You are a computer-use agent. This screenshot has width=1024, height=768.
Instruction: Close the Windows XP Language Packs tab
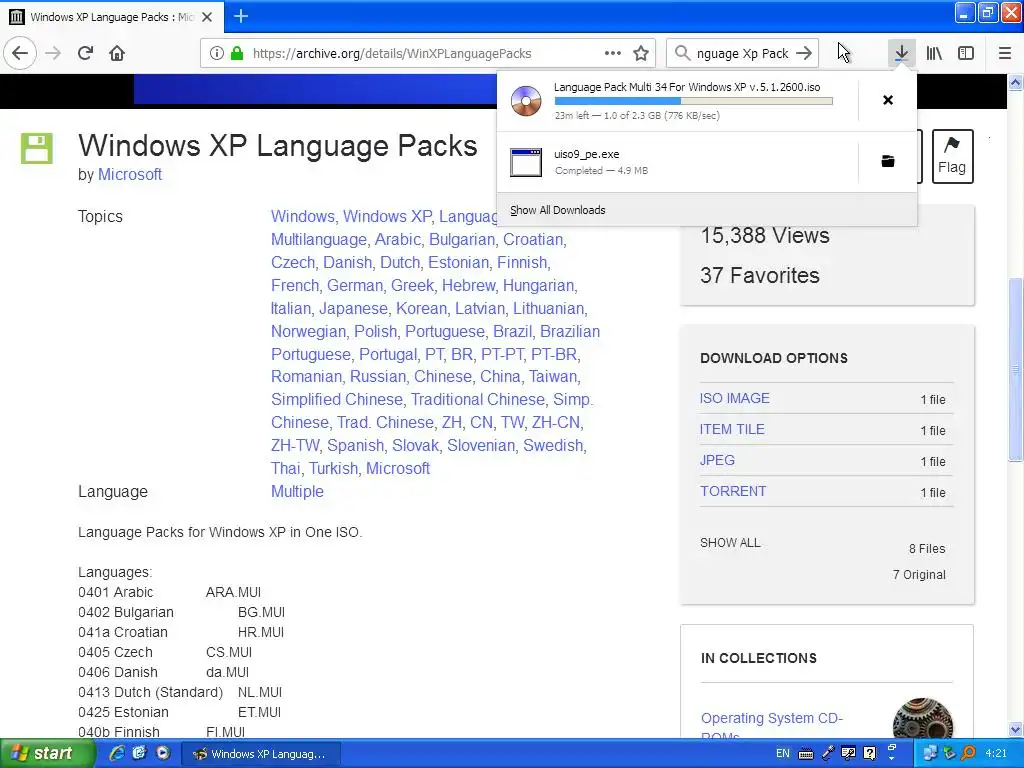[x=207, y=17]
